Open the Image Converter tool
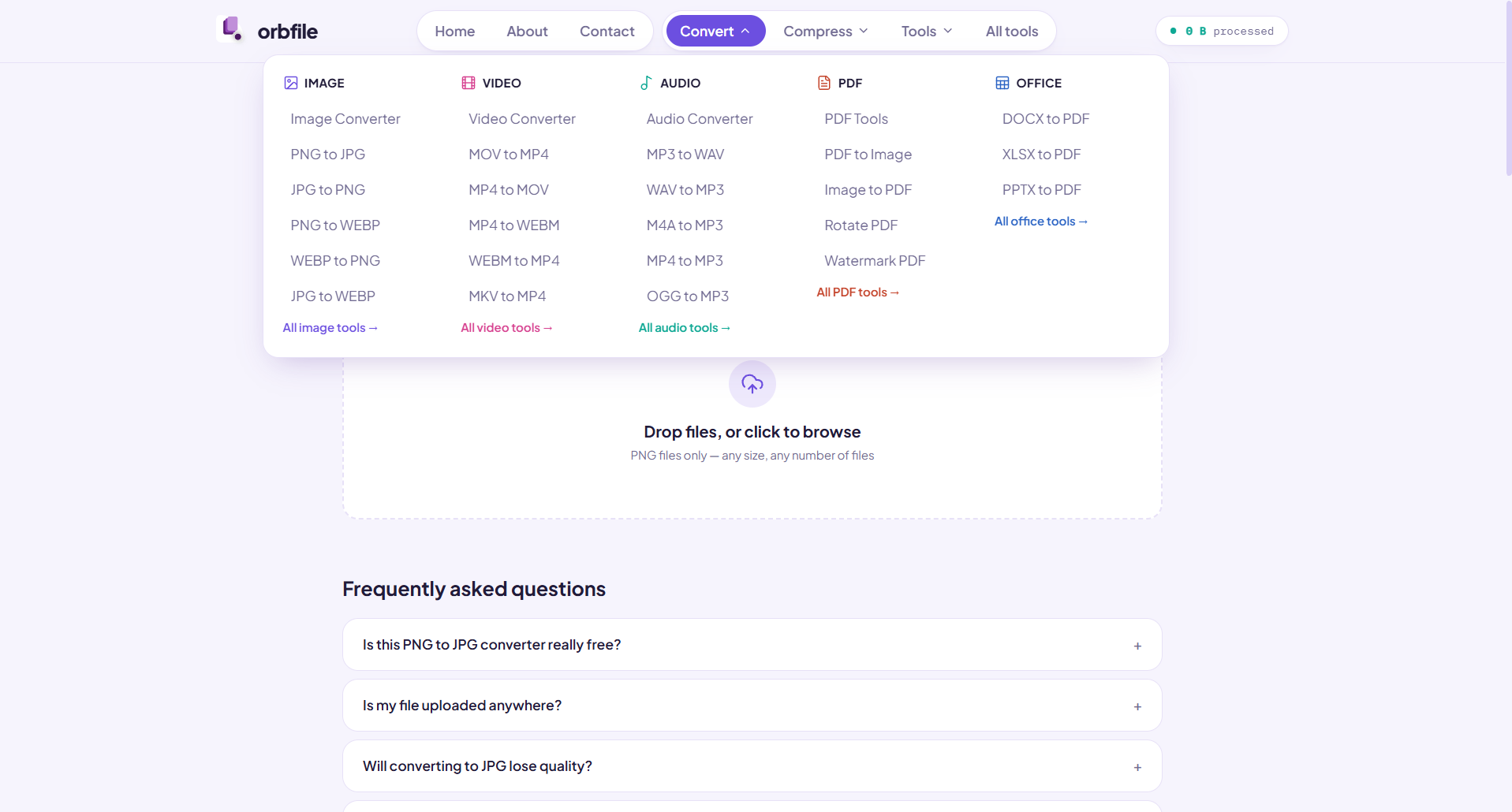This screenshot has width=1512, height=812. click(345, 119)
